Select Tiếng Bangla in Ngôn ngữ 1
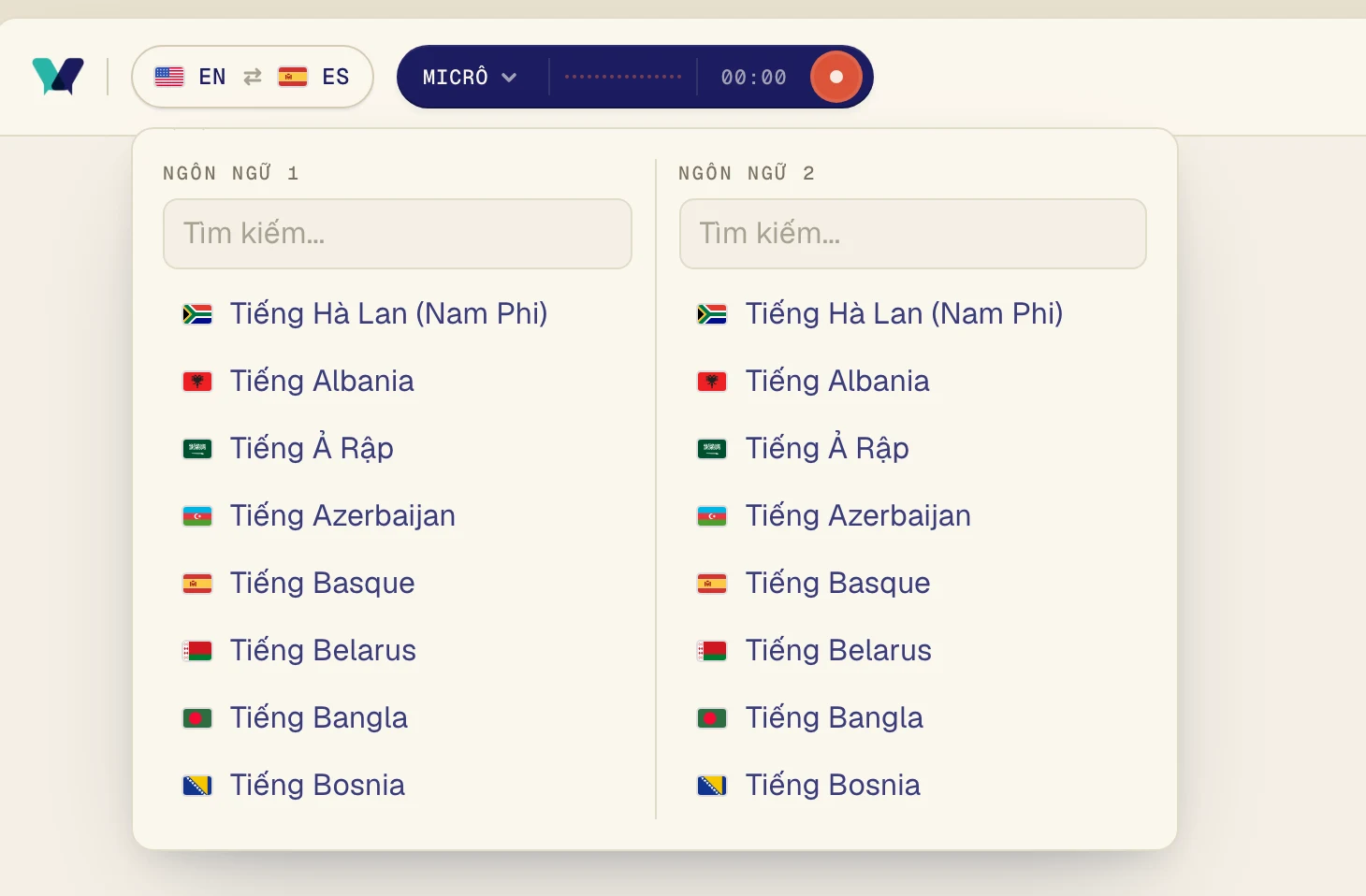Image resolution: width=1366 pixels, height=896 pixels. [398, 717]
